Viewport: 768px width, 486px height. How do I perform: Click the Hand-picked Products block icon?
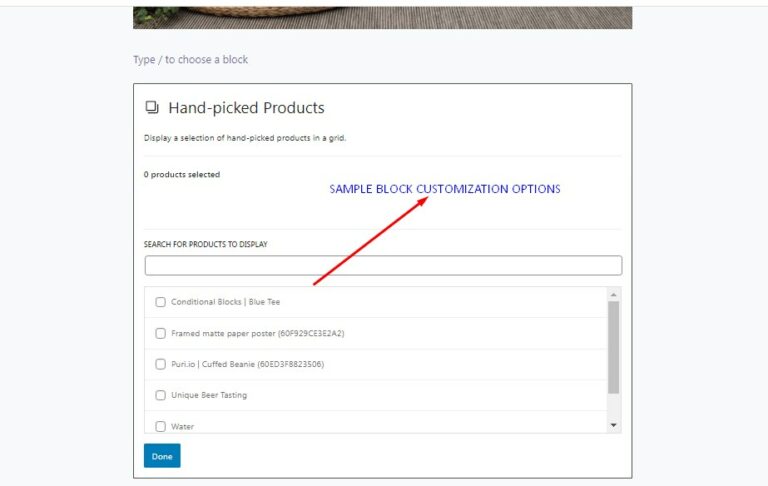152,107
